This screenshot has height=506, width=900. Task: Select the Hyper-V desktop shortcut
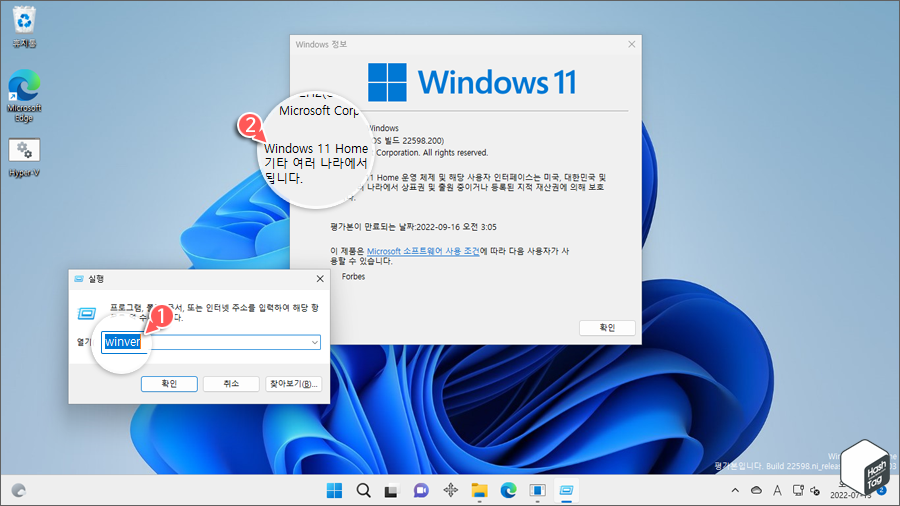[24, 158]
